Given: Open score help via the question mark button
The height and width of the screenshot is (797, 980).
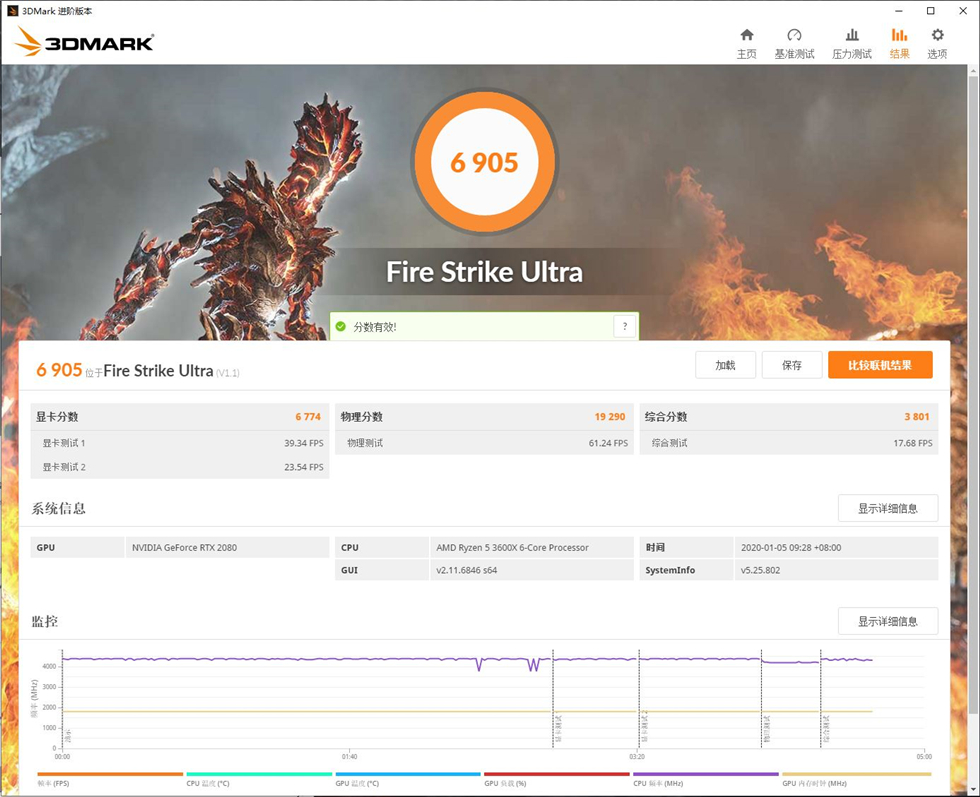Looking at the screenshot, I should (624, 326).
